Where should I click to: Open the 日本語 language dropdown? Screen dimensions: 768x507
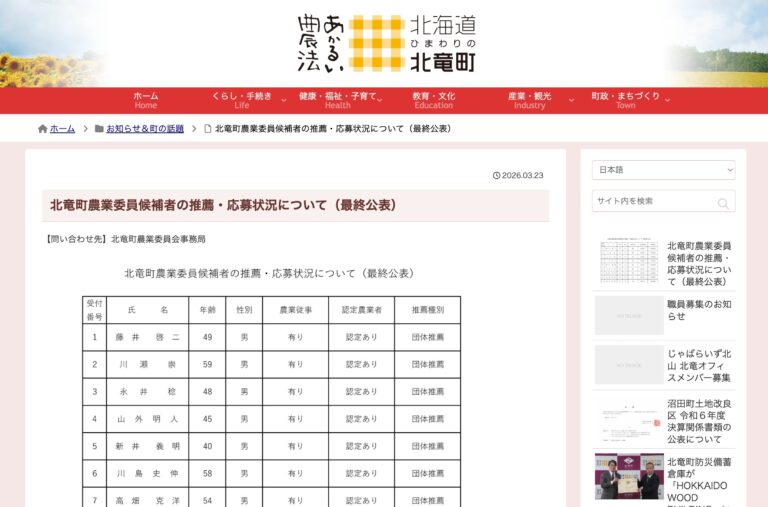(x=663, y=170)
